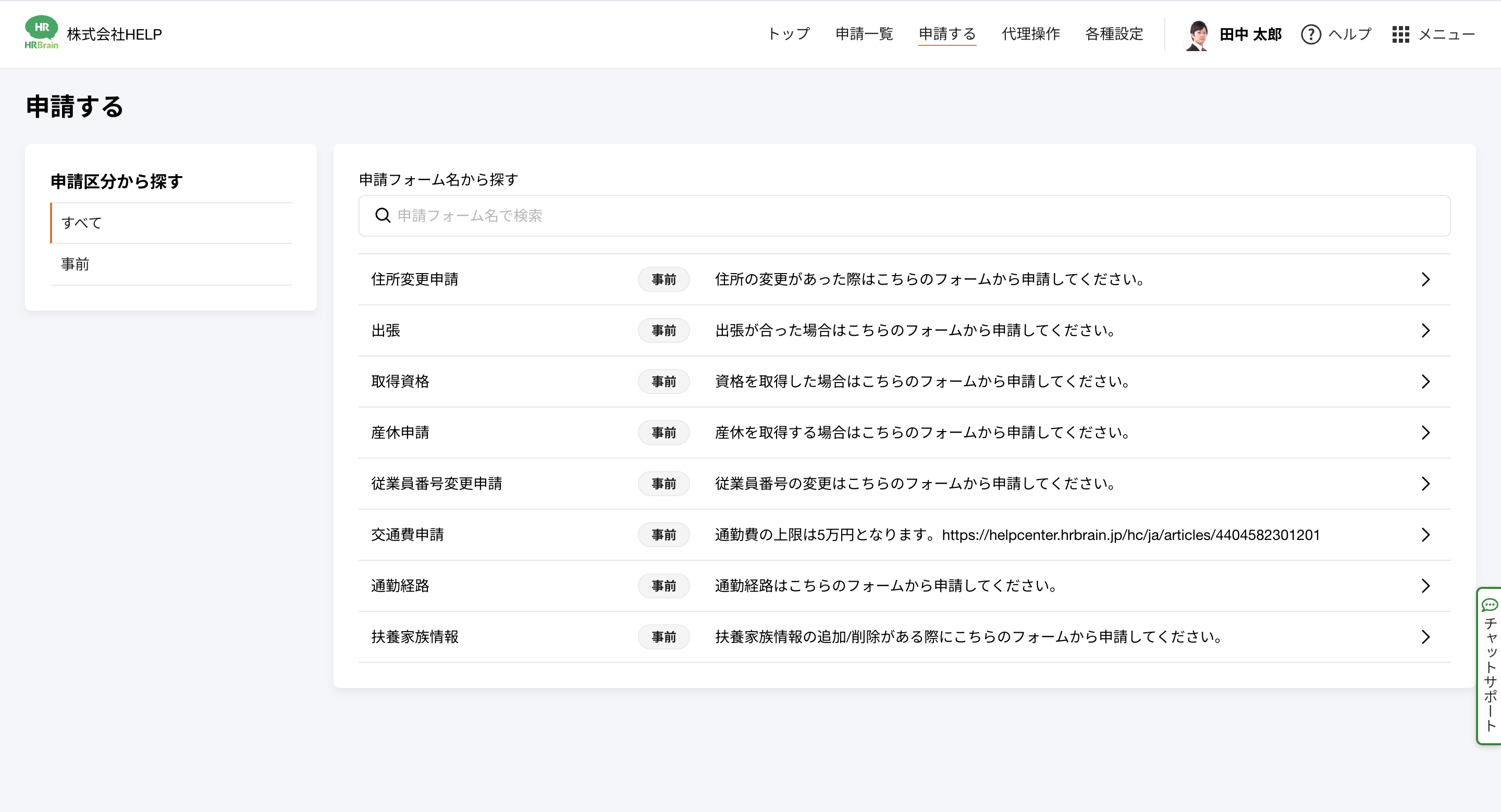1501x812 pixels.
Task: Click the search magnifier icon
Action: (383, 216)
